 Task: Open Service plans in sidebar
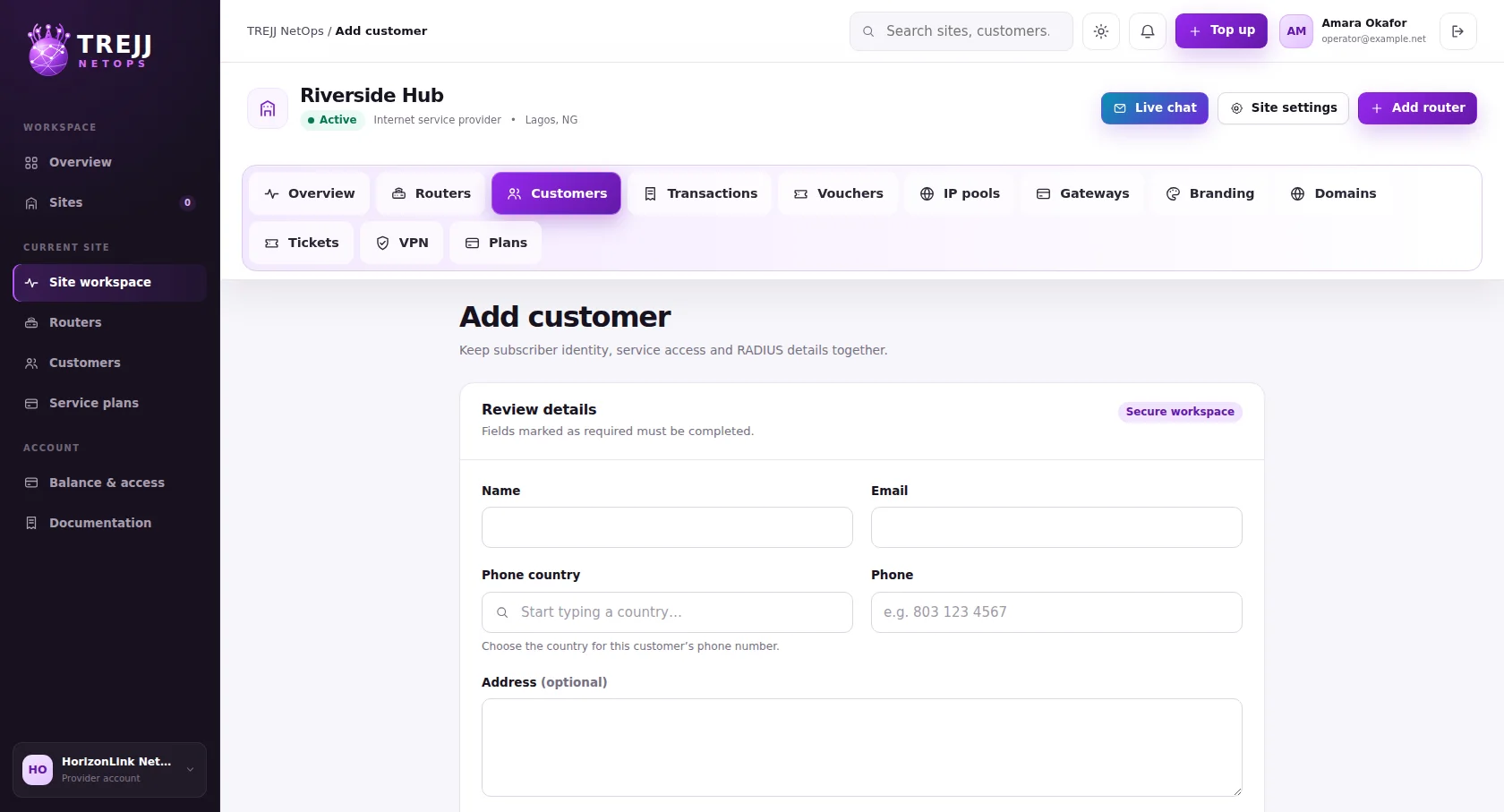pyautogui.click(x=109, y=403)
